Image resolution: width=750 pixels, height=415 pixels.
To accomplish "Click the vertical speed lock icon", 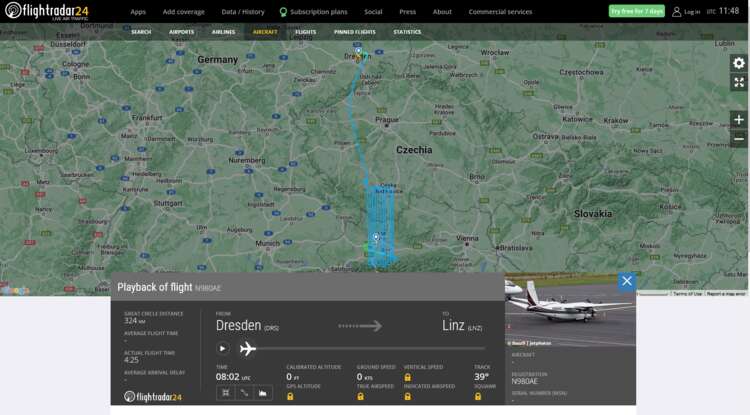I will point(408,377).
